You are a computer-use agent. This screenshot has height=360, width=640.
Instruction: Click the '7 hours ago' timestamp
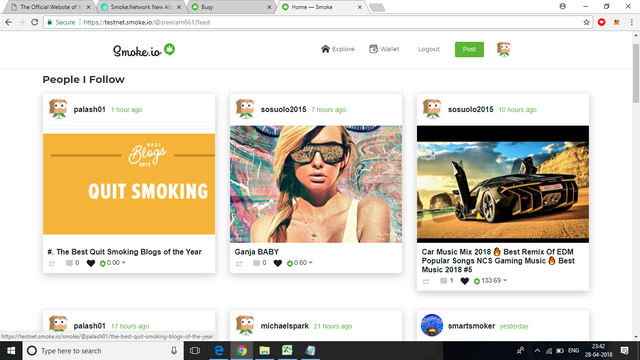pyautogui.click(x=329, y=110)
